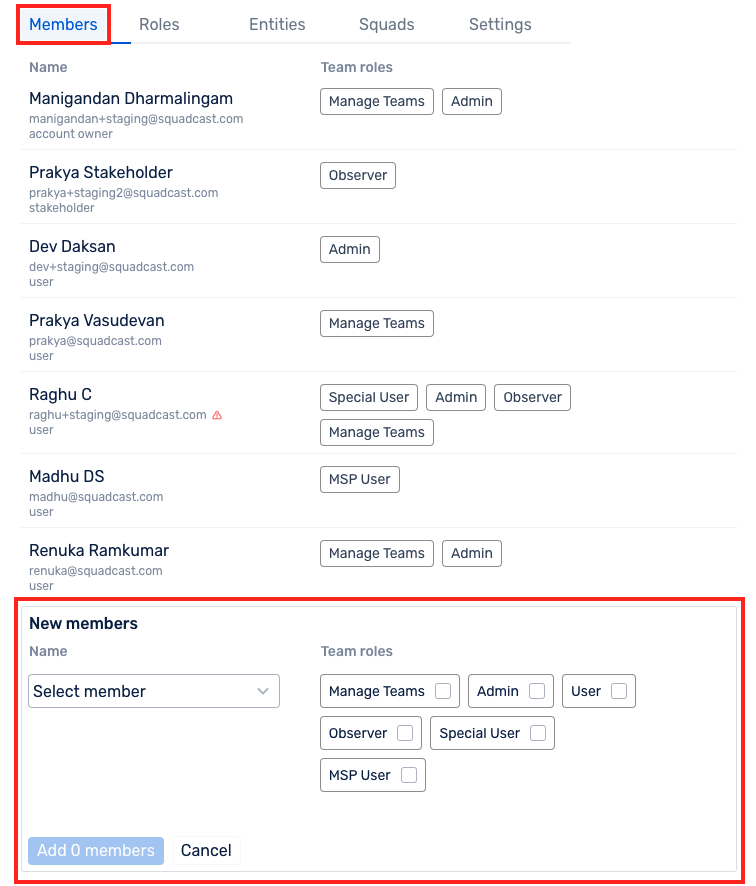The image size is (756, 886).
Task: Click Madhu DS's MSP User role tag
Action: pyautogui.click(x=360, y=479)
